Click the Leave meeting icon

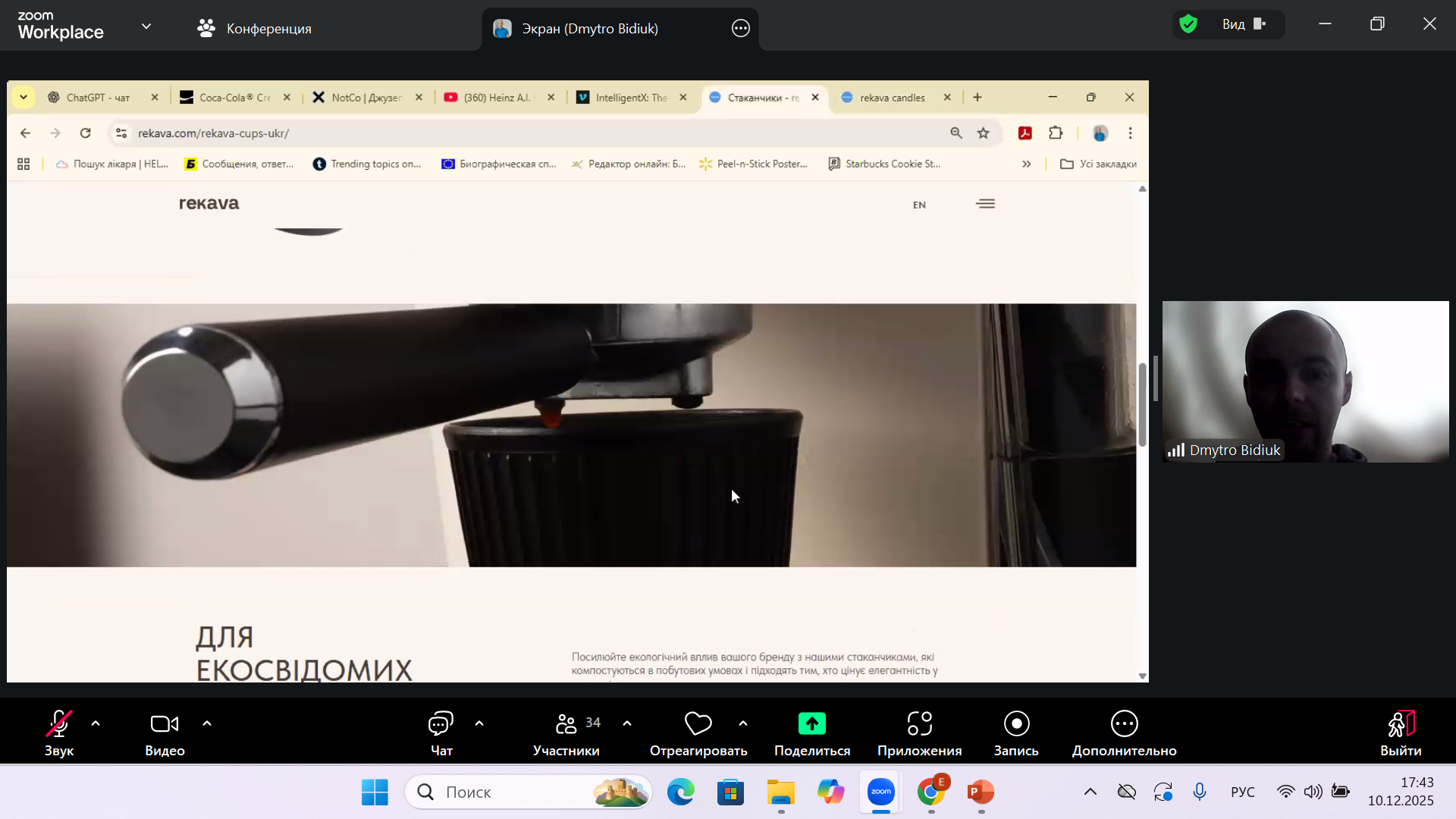[x=1400, y=724]
